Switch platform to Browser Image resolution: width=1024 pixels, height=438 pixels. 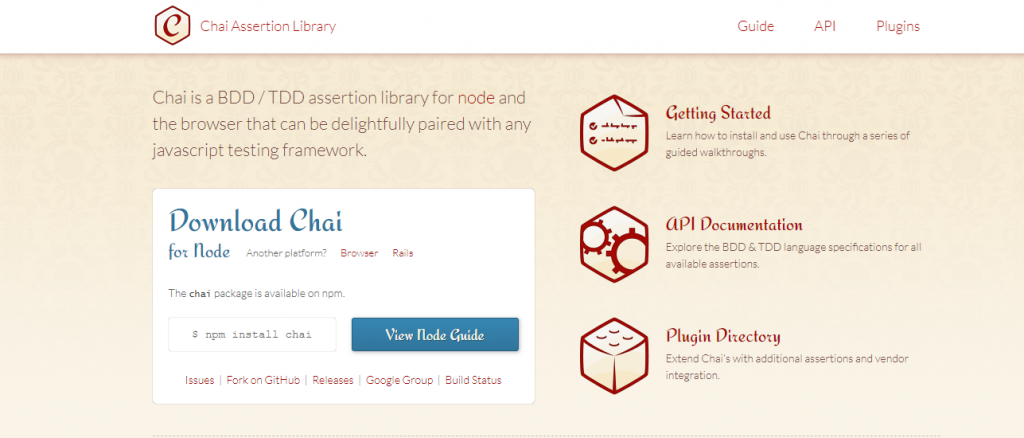pos(359,253)
